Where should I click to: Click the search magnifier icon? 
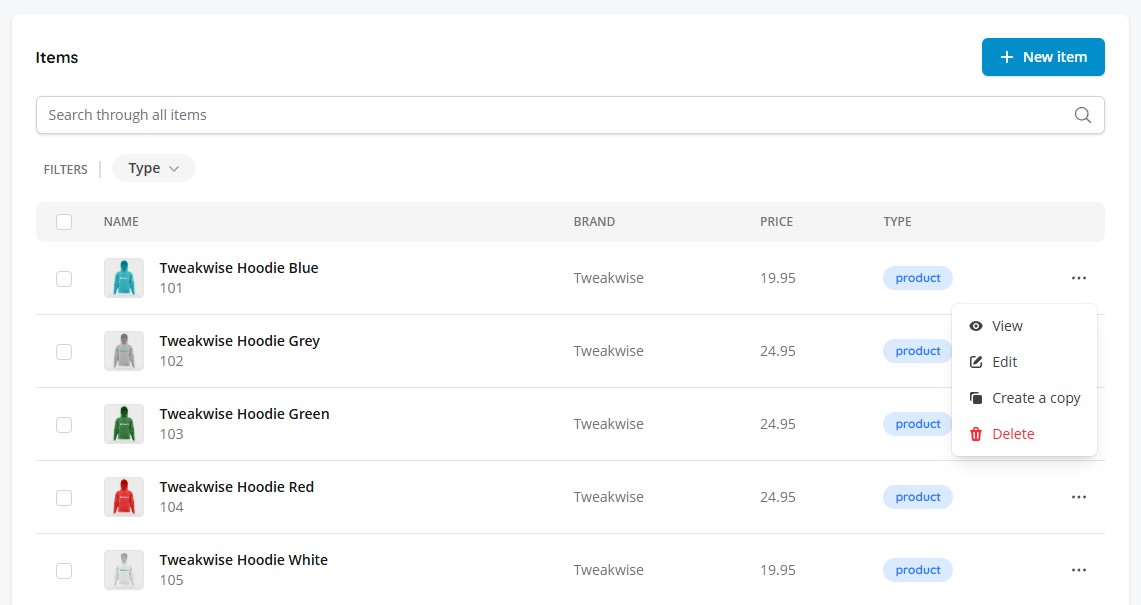pyautogui.click(x=1082, y=115)
